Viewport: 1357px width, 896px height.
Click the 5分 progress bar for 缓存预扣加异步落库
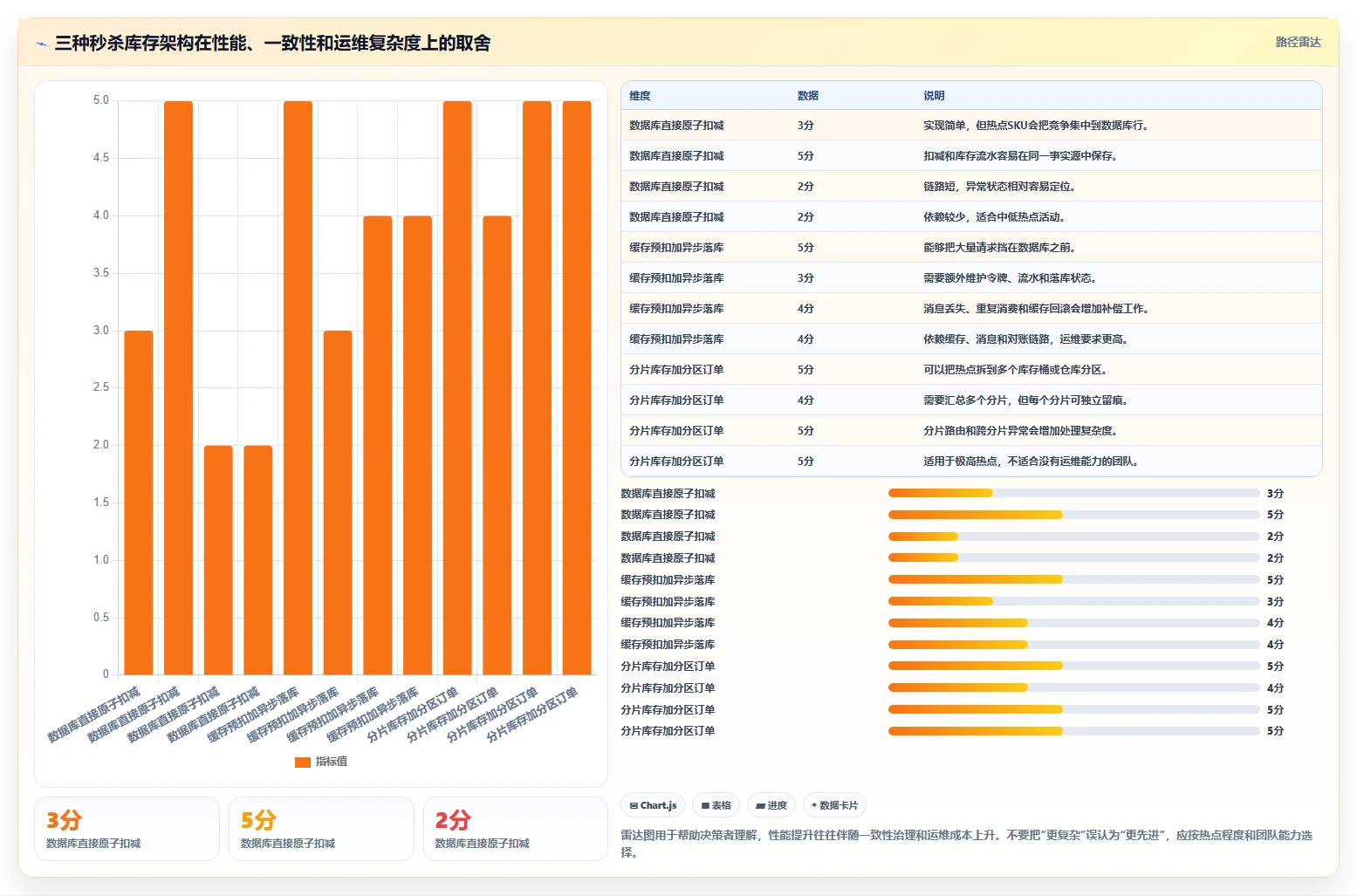pyautogui.click(x=1074, y=579)
